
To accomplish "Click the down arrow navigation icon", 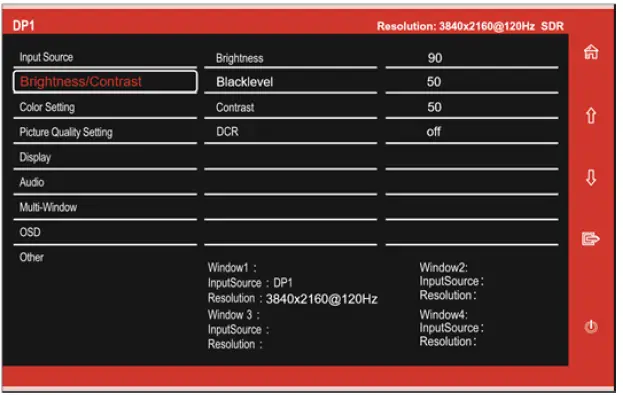I will coord(591,178).
